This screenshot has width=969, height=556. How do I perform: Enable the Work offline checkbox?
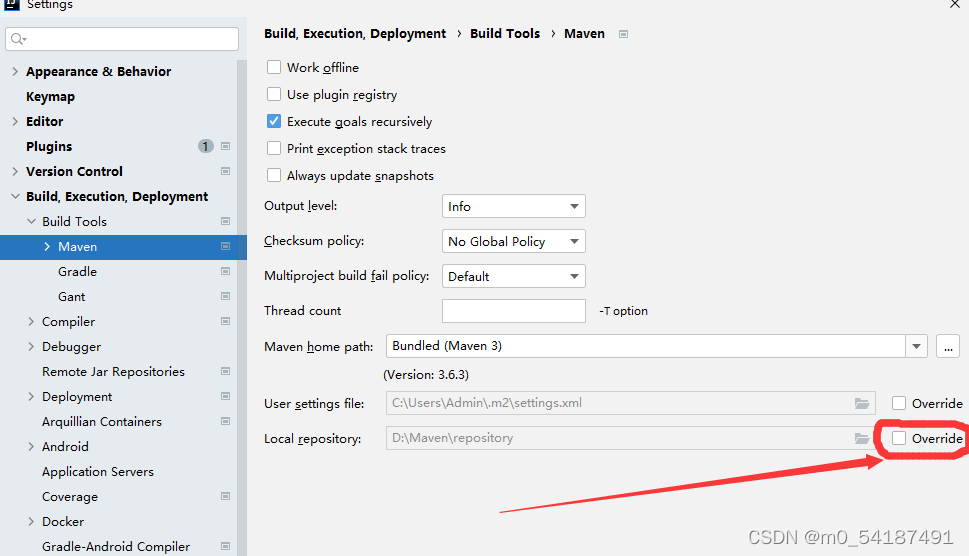pos(274,67)
